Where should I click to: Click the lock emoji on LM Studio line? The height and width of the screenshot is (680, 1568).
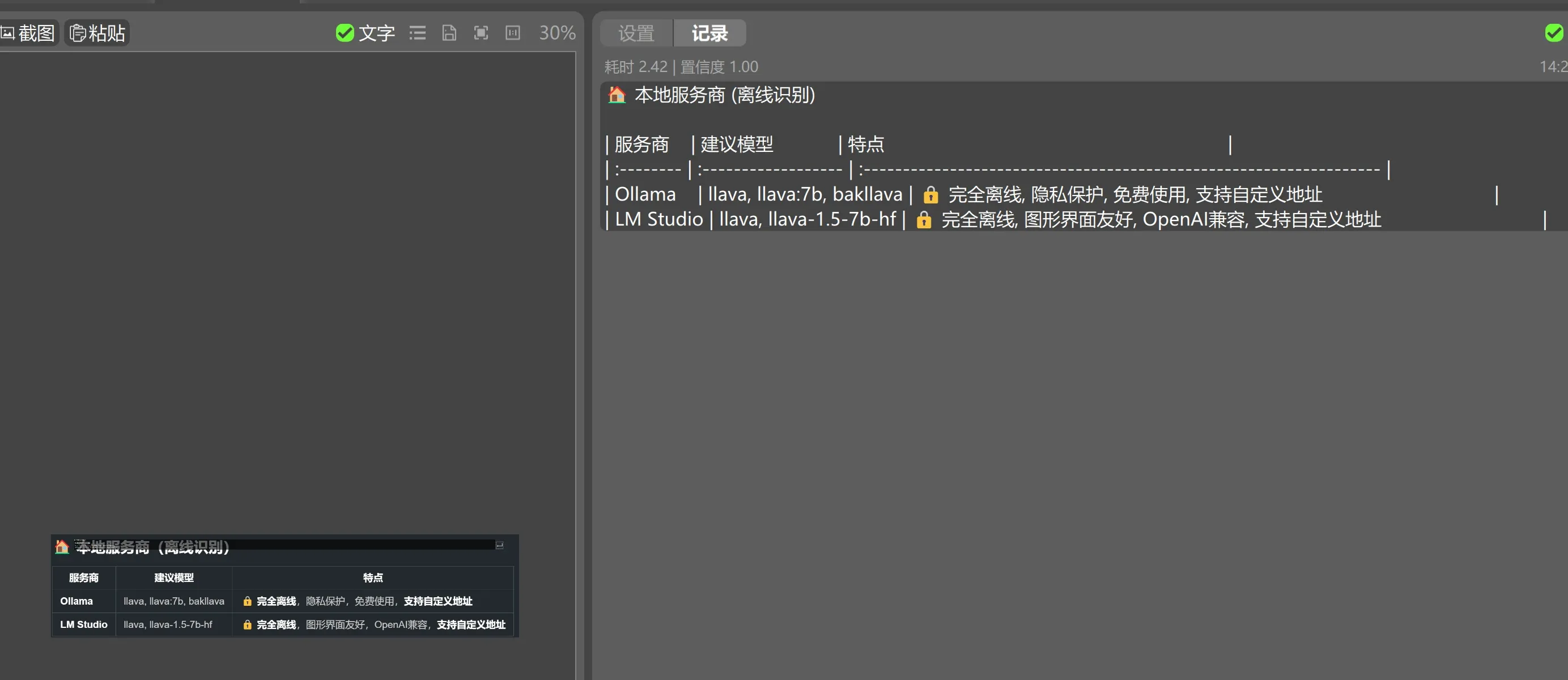tap(923, 220)
